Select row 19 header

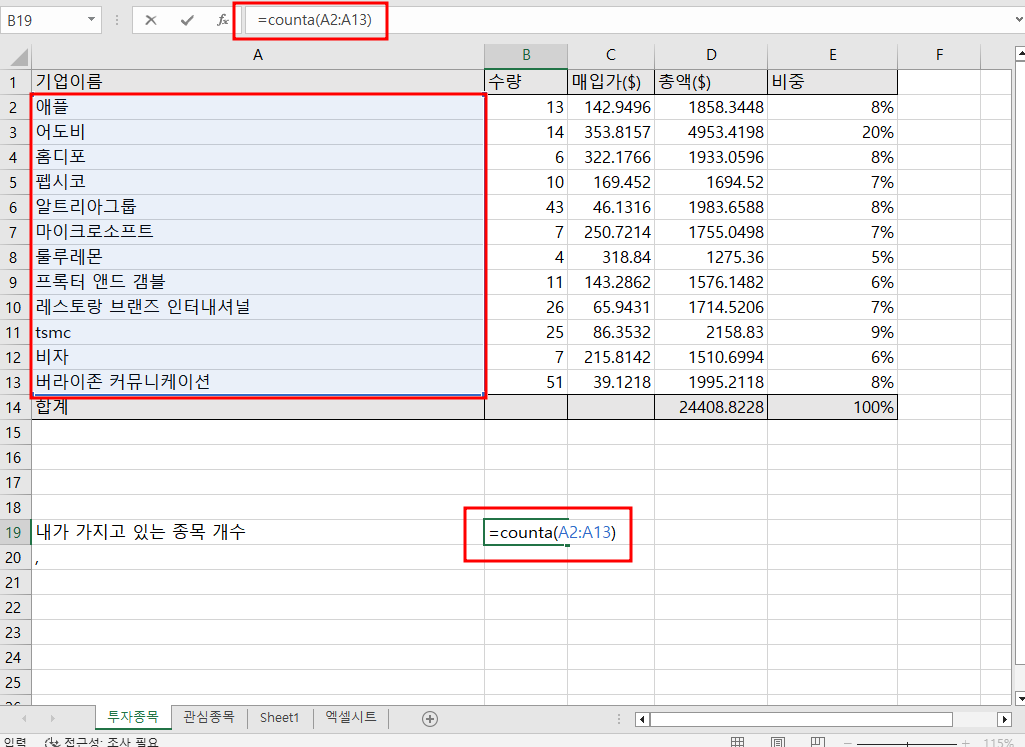(14, 533)
